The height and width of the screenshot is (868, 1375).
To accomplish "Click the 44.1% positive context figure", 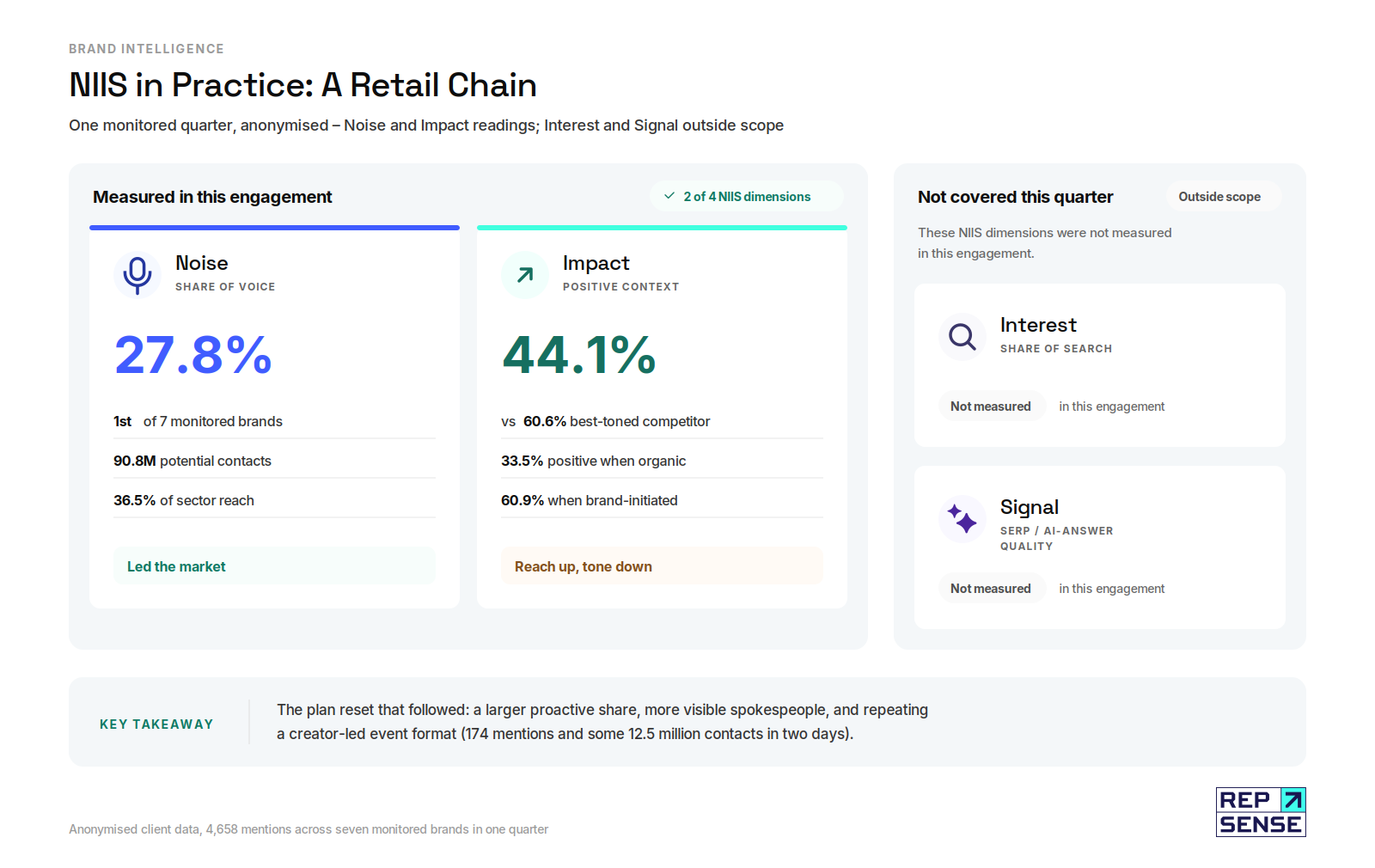I will tap(579, 355).
